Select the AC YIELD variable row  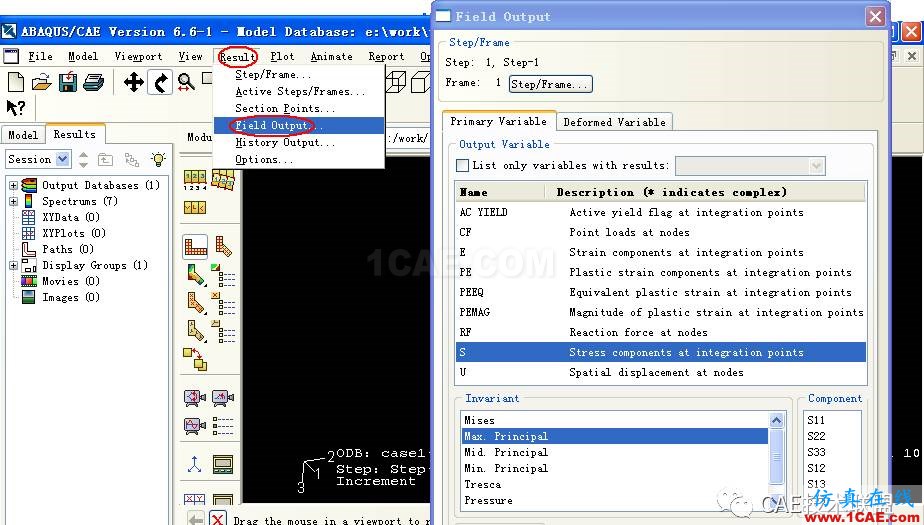[661, 212]
